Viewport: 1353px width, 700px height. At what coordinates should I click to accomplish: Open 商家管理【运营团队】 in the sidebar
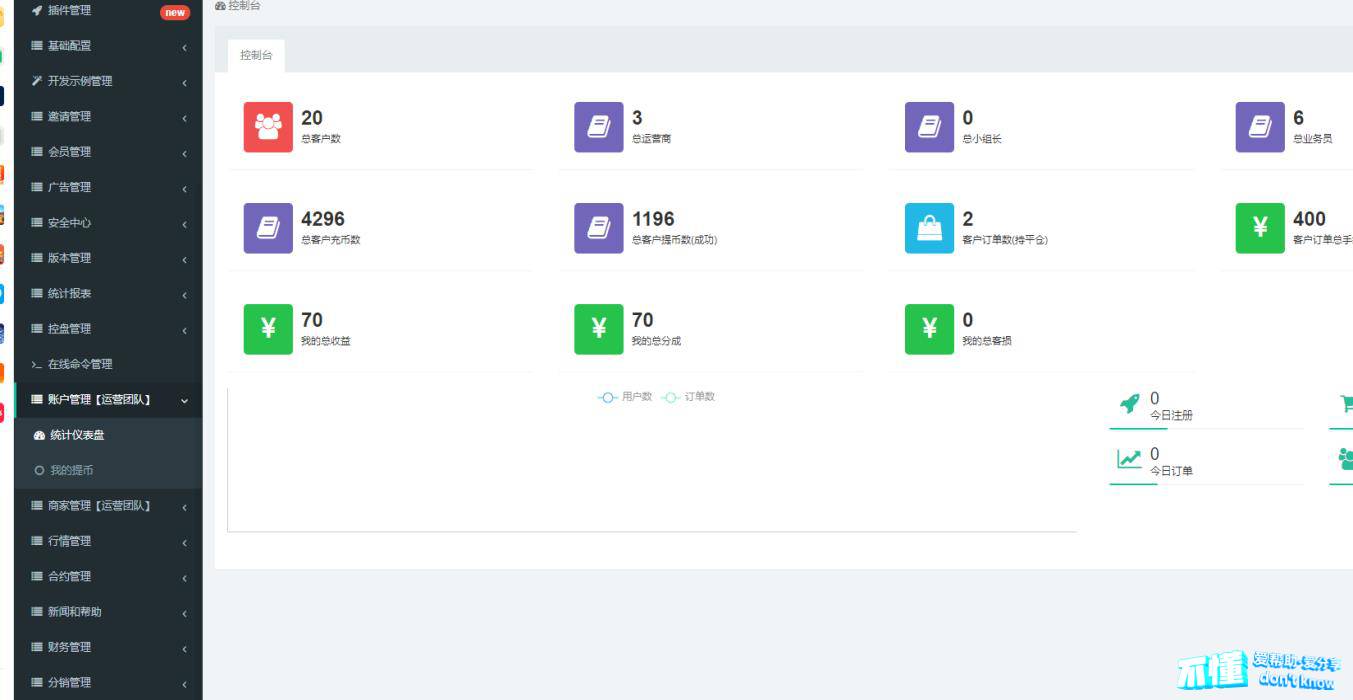pyautogui.click(x=108, y=506)
